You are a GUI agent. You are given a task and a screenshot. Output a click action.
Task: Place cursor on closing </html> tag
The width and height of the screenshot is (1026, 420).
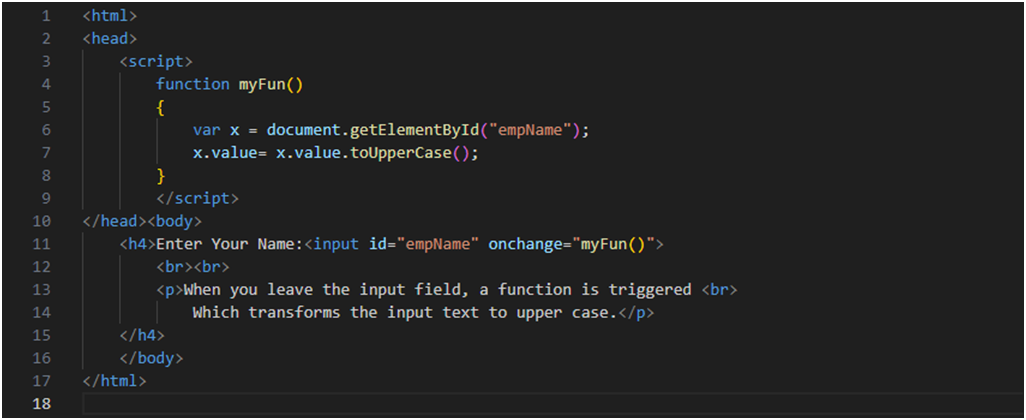(115, 381)
